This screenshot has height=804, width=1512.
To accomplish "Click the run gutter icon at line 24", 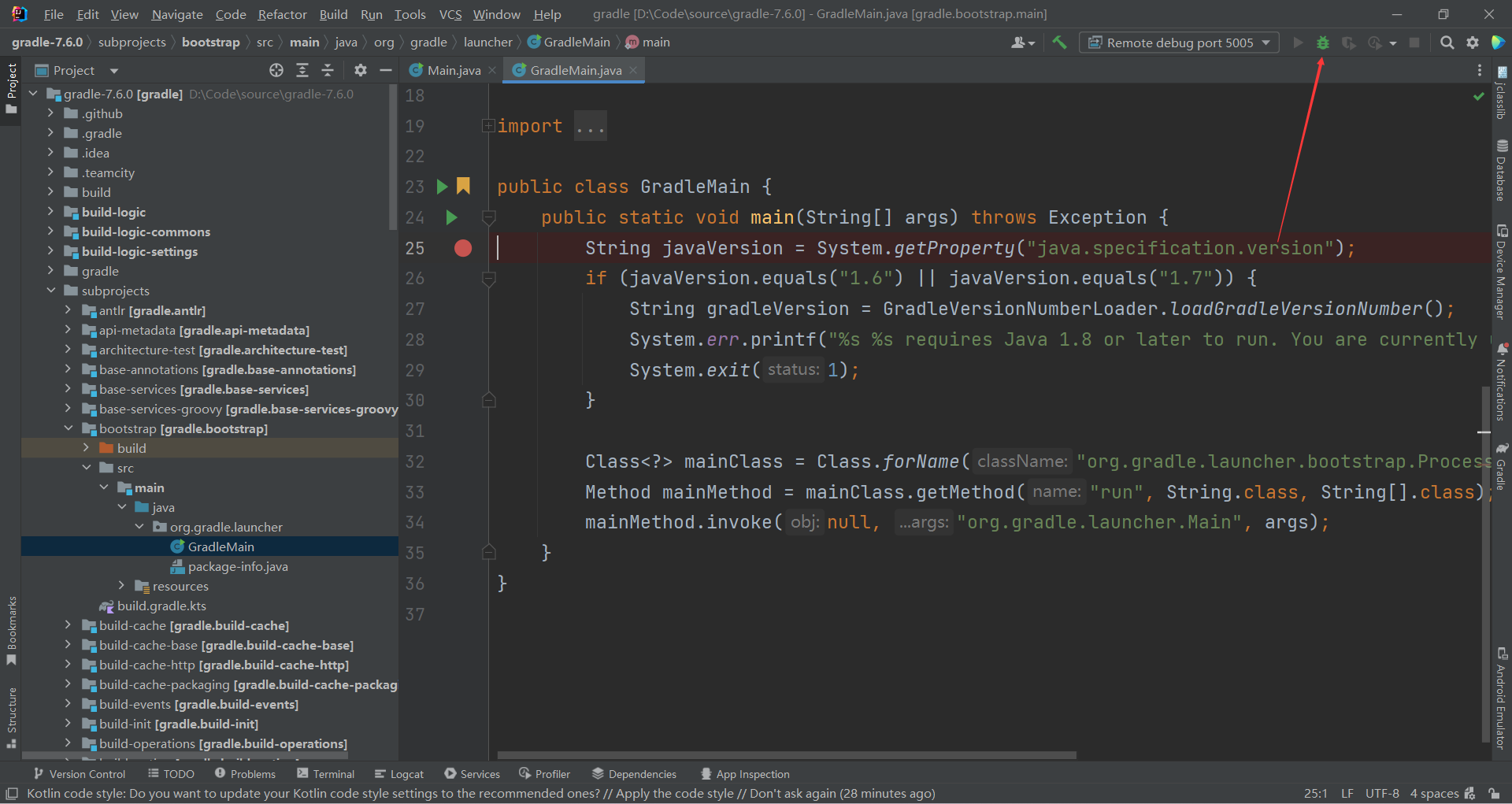I will click(451, 217).
